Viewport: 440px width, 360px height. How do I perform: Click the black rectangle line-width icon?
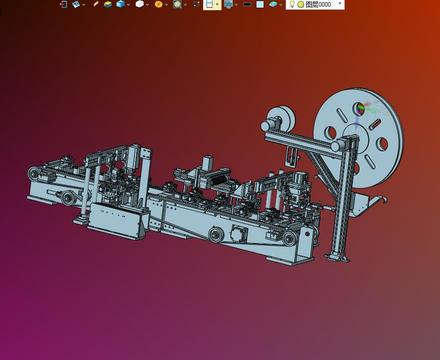pyautogui.click(x=247, y=4)
